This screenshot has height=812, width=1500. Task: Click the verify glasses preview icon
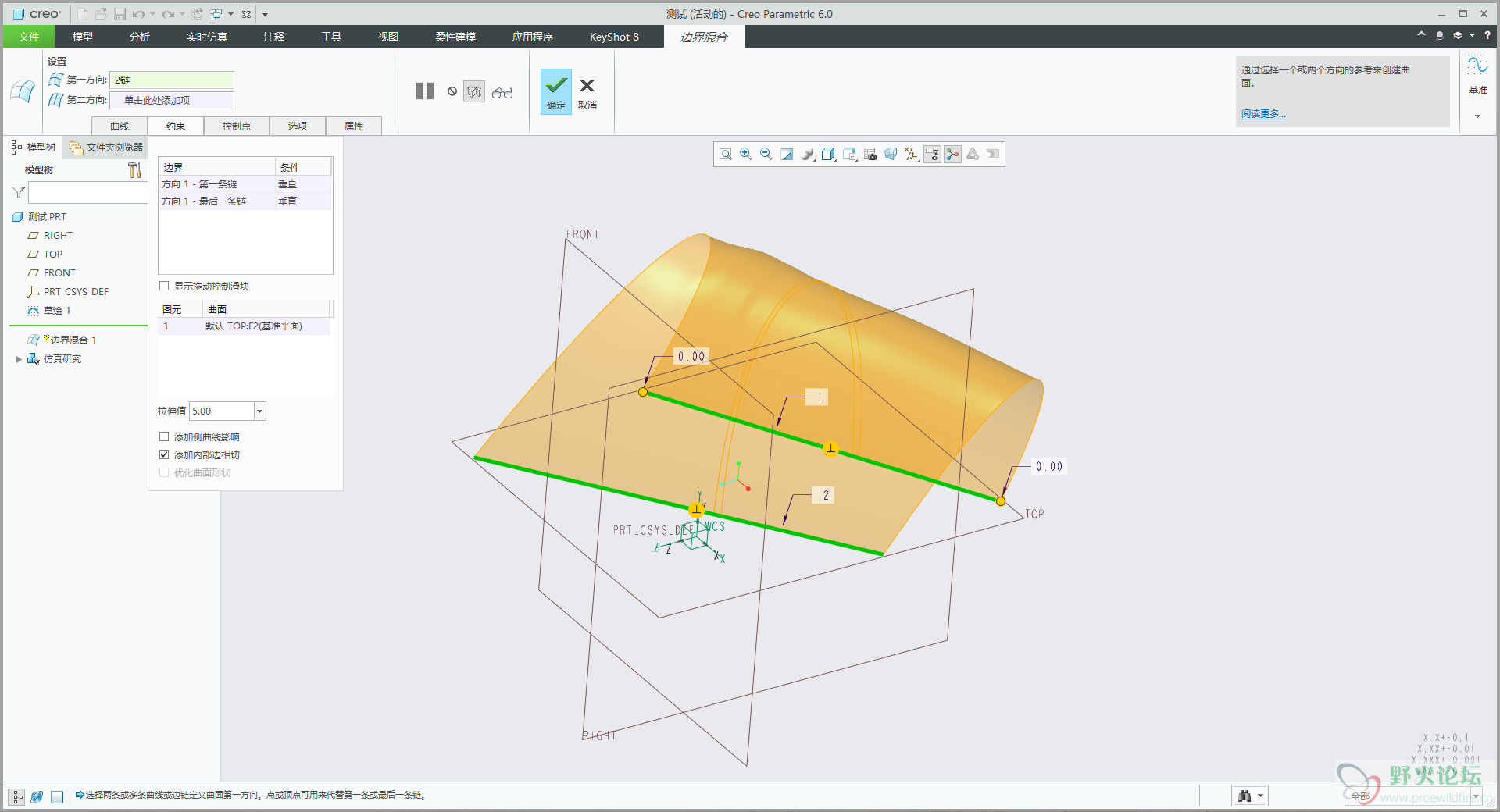(x=502, y=92)
